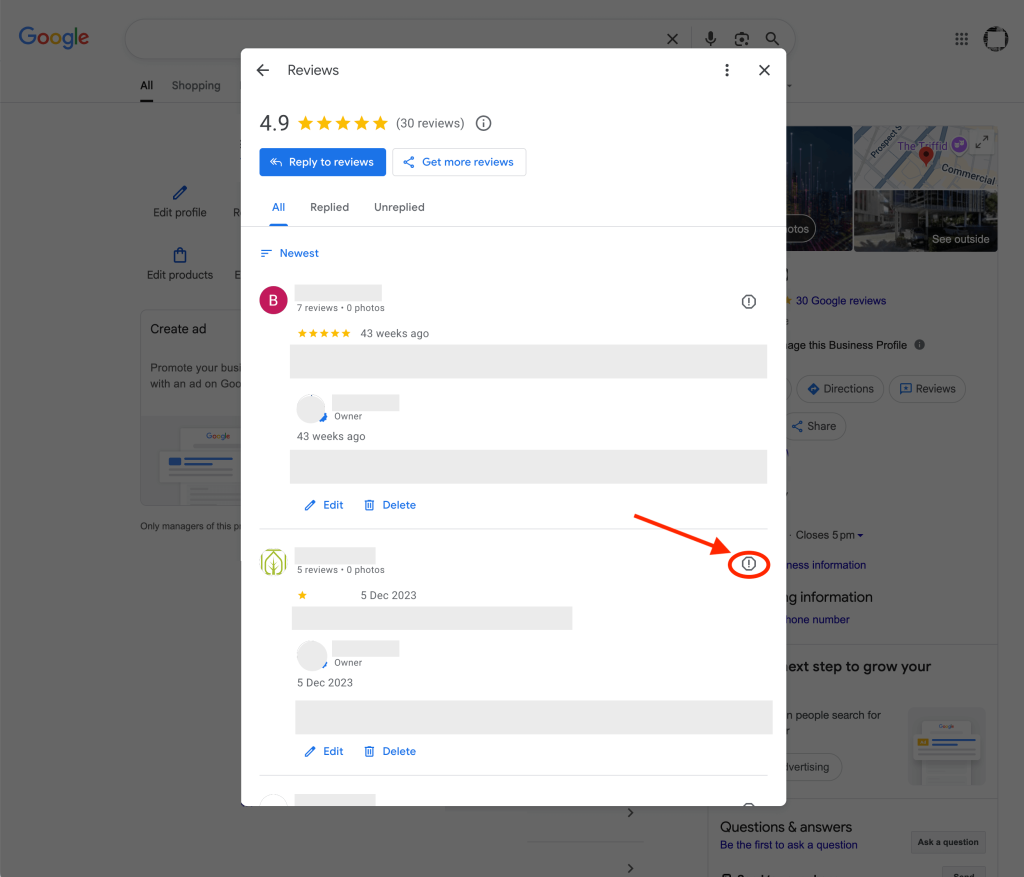The height and width of the screenshot is (877, 1024).
Task: Switch to the Unreplied tab
Action: coord(399,207)
